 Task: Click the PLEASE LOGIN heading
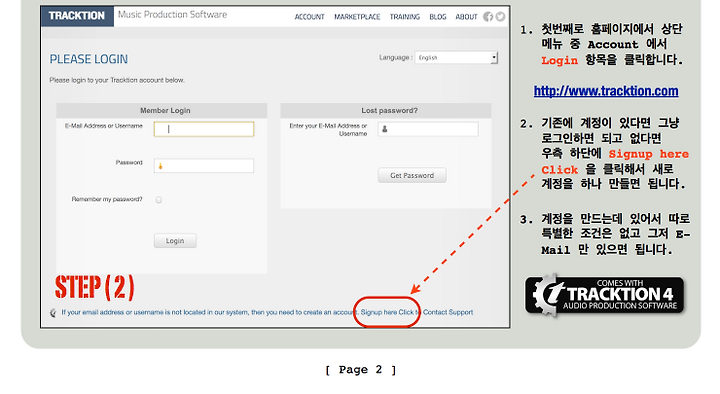coord(89,59)
